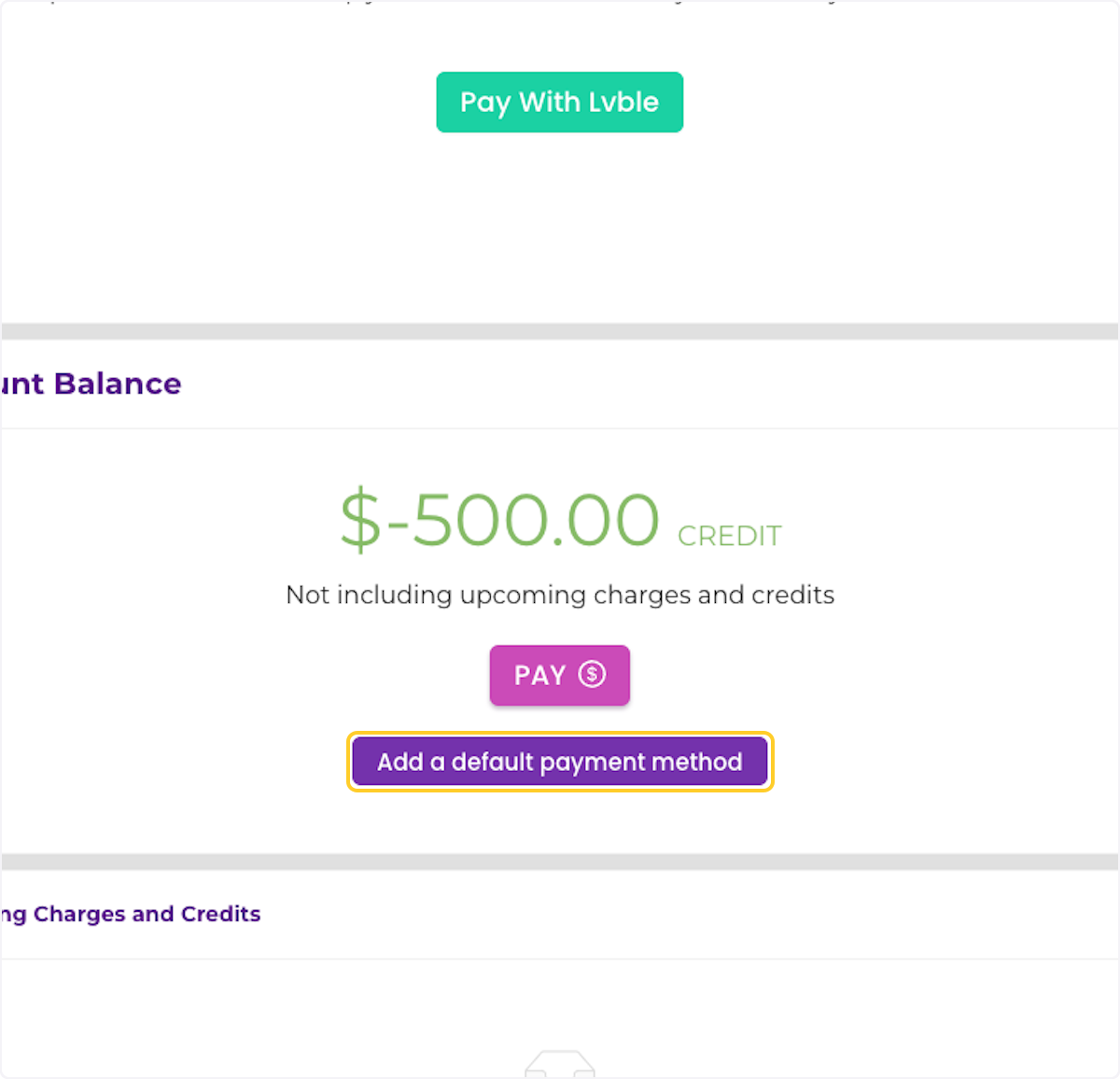
Task: Click the yellow highlight border around the button
Action: [559, 732]
